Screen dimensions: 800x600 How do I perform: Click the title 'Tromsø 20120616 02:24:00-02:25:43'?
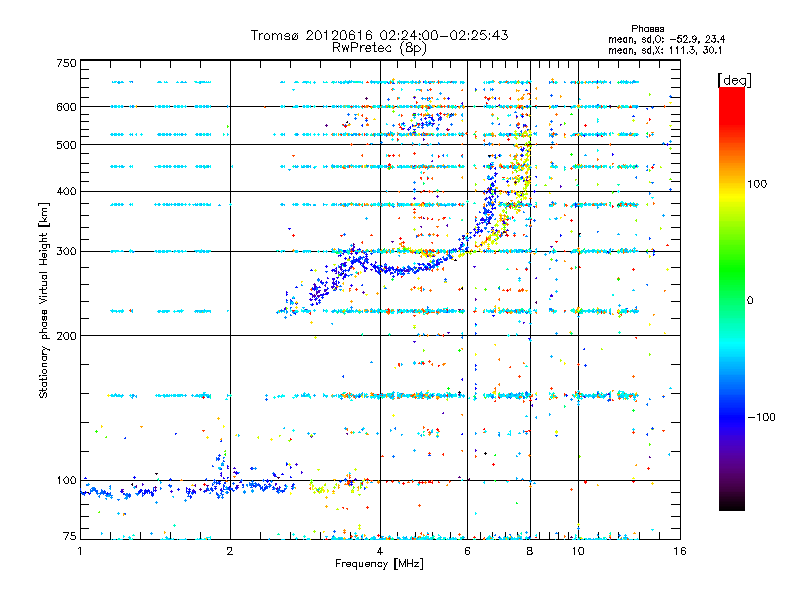tap(379, 35)
